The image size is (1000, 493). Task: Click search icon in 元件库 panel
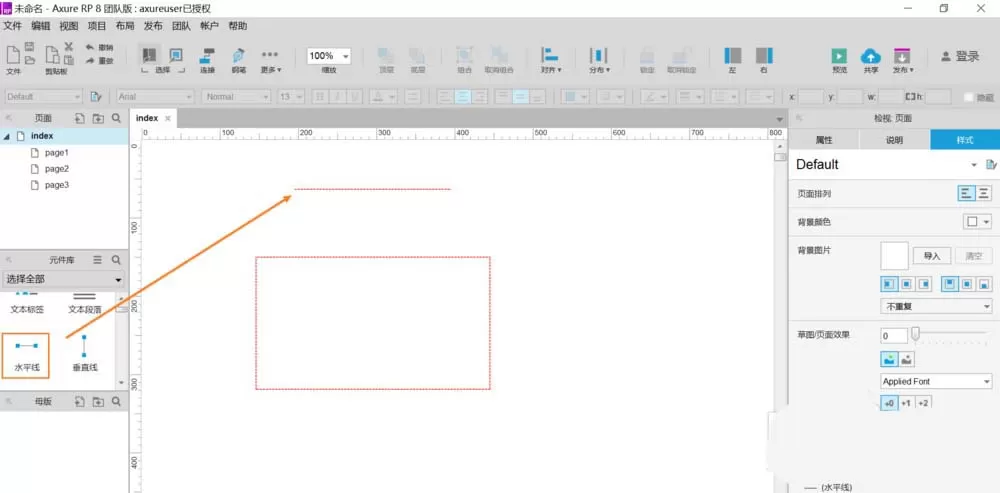tap(116, 260)
